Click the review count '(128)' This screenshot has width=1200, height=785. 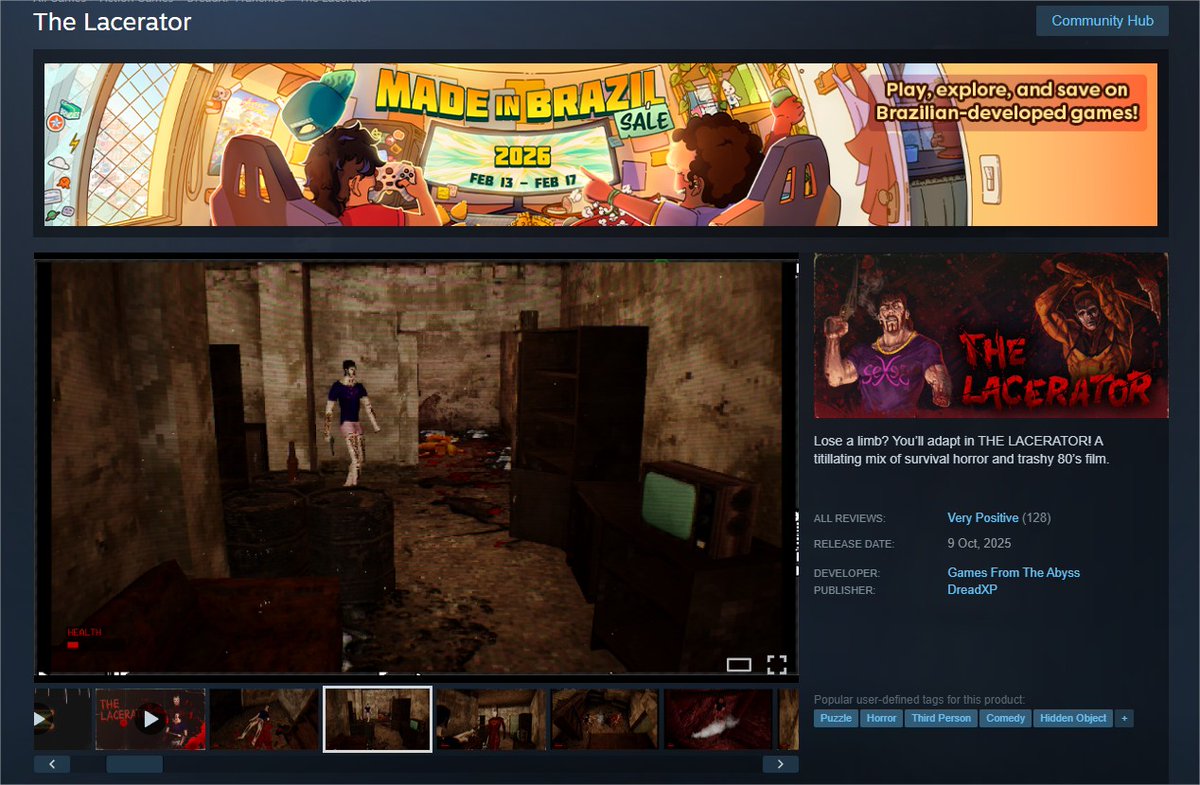pos(1036,518)
